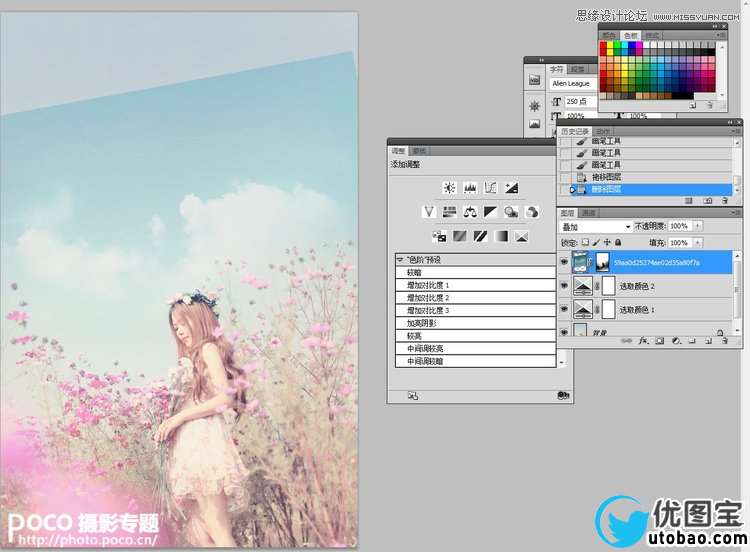Open the Swatches panel flyout menu

[x=720, y=35]
